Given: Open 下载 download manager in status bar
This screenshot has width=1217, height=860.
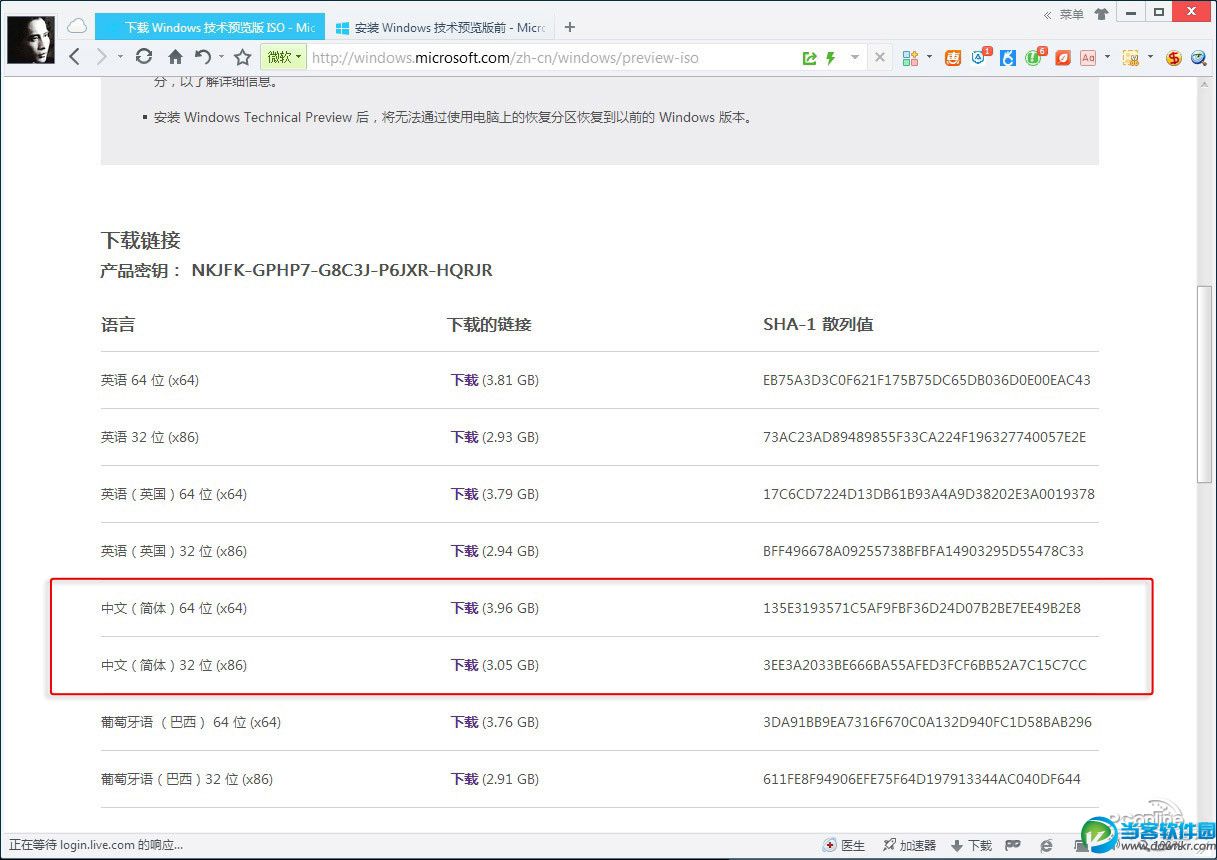Looking at the screenshot, I should (x=971, y=846).
